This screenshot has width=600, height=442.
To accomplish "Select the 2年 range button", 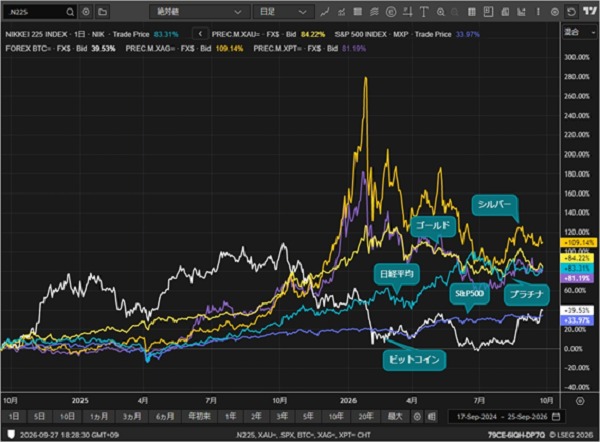I will [256, 416].
